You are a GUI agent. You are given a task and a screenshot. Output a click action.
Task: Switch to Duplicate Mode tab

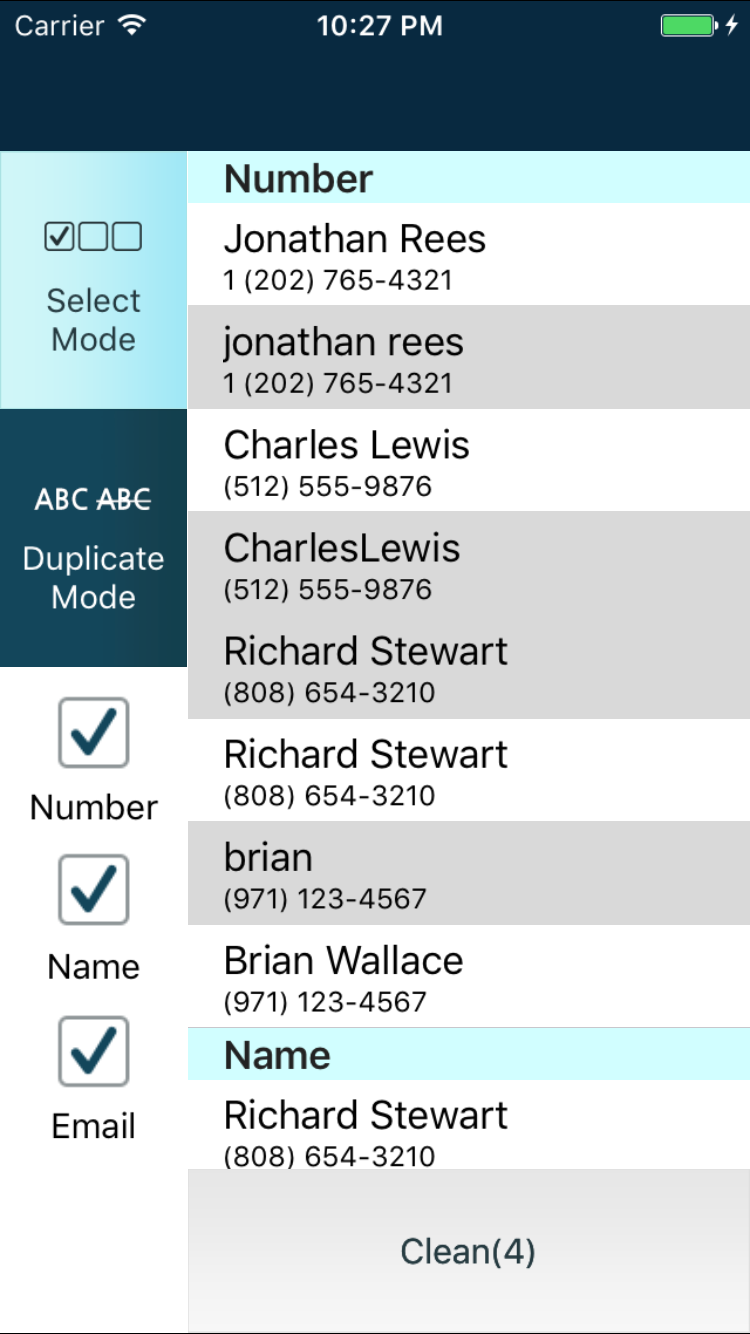(93, 538)
